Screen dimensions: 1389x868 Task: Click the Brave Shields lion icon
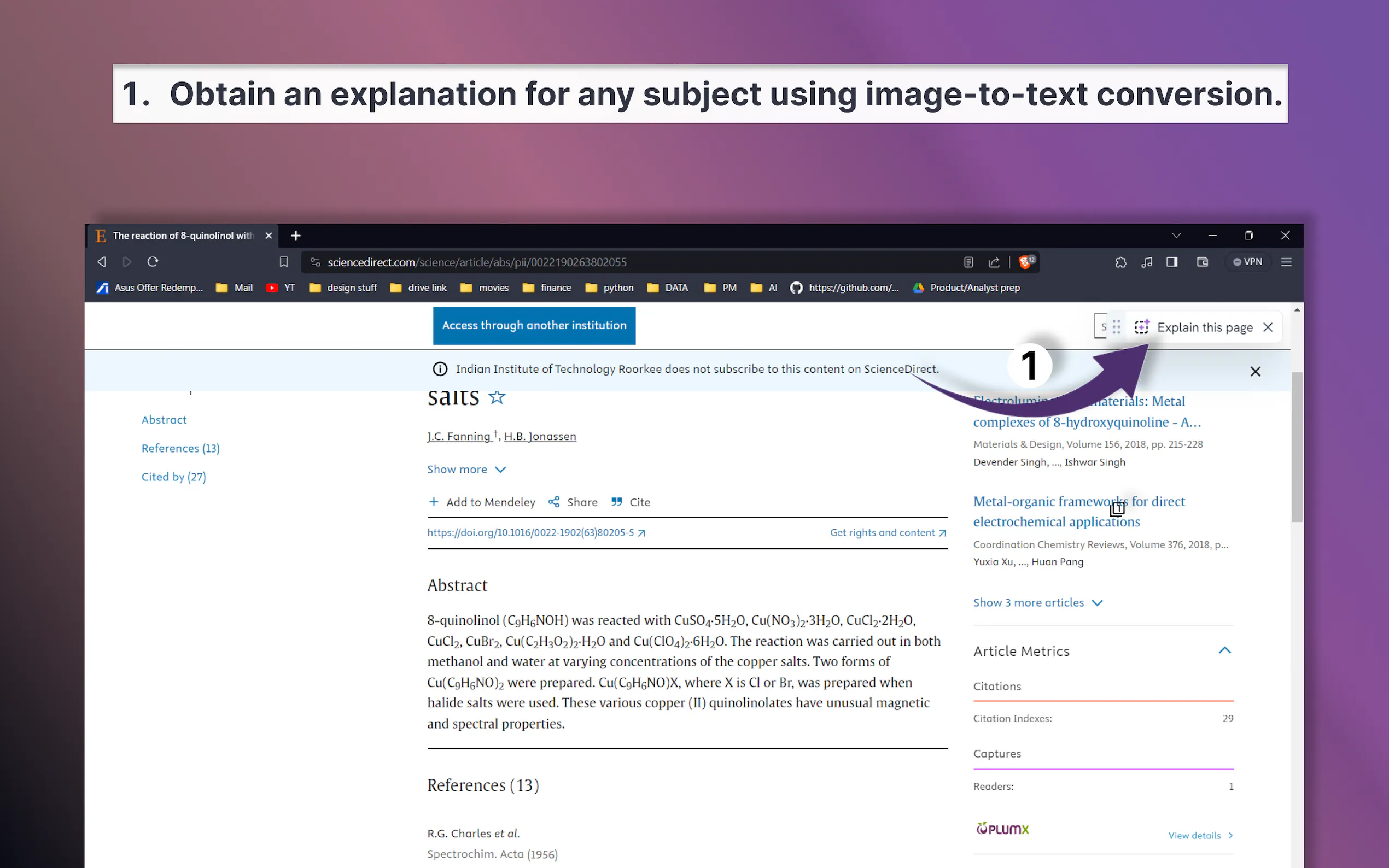coord(1025,262)
